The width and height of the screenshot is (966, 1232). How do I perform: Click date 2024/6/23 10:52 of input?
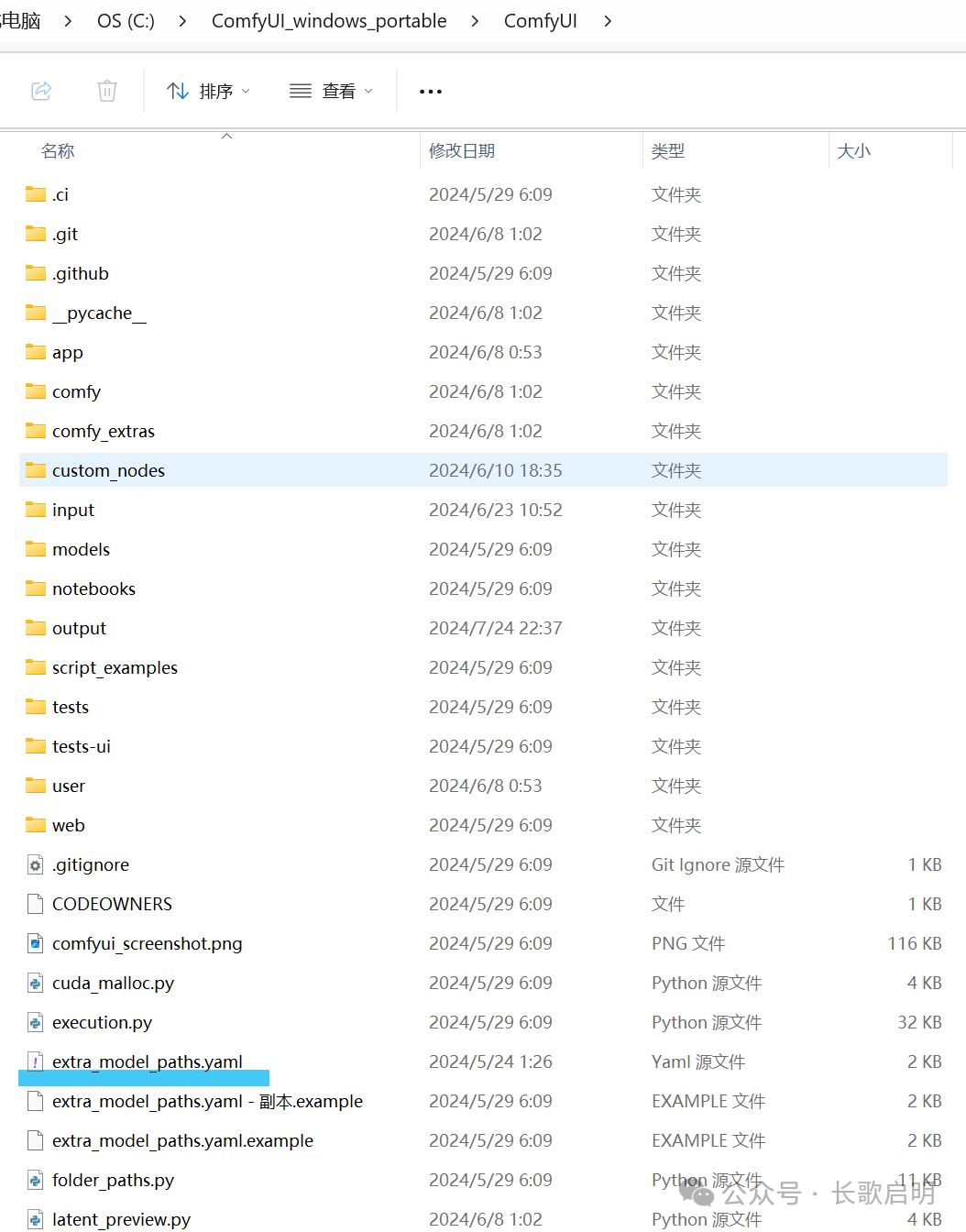[495, 510]
